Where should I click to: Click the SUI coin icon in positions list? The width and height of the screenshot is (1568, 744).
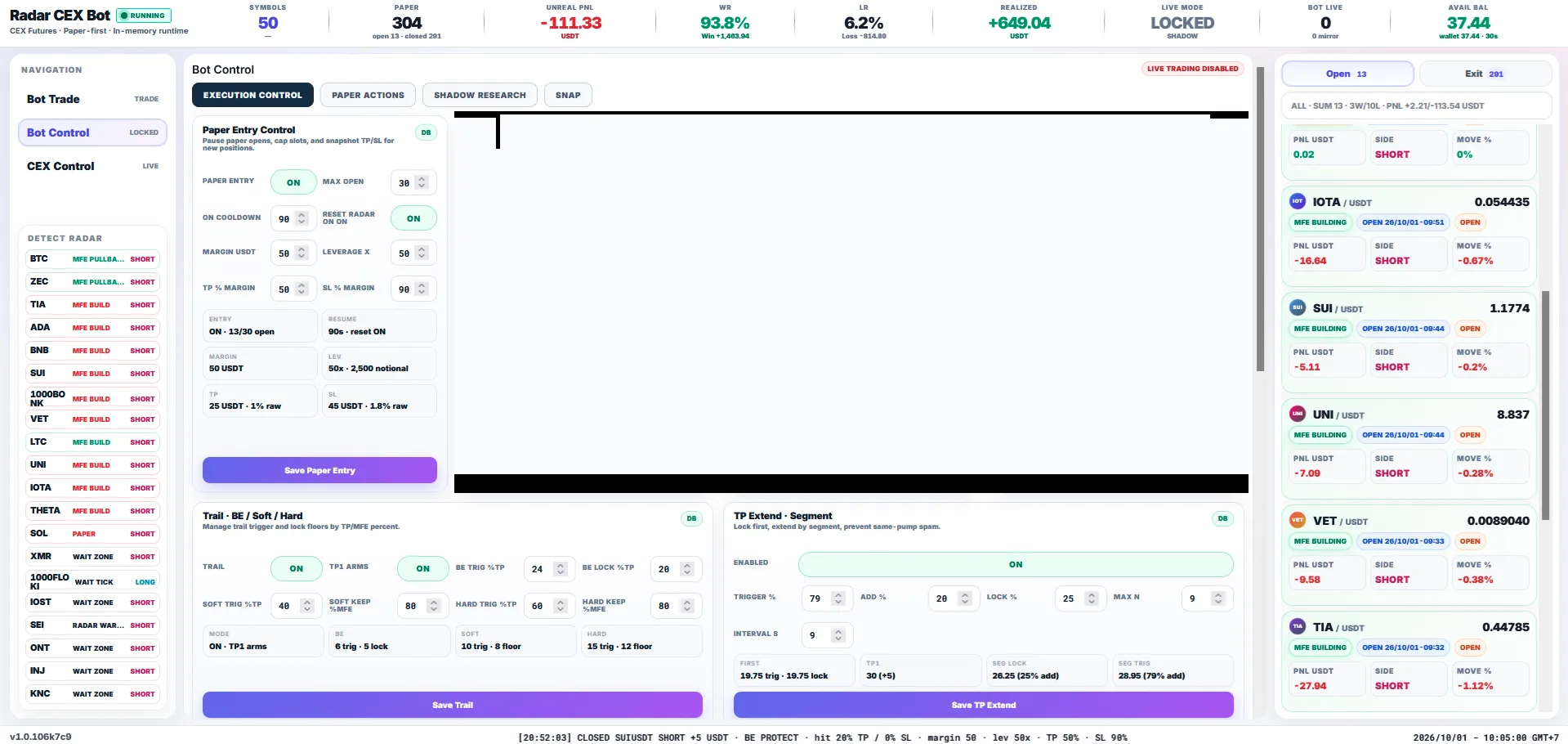click(x=1298, y=307)
